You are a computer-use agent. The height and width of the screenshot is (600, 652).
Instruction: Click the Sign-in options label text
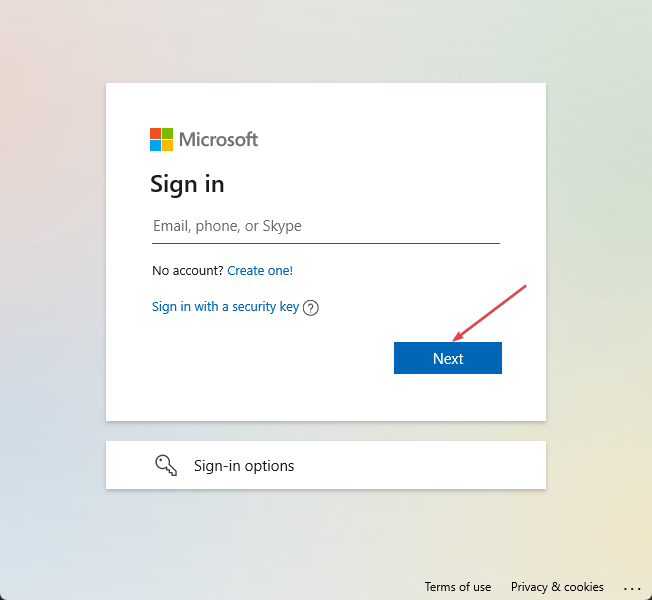(244, 466)
